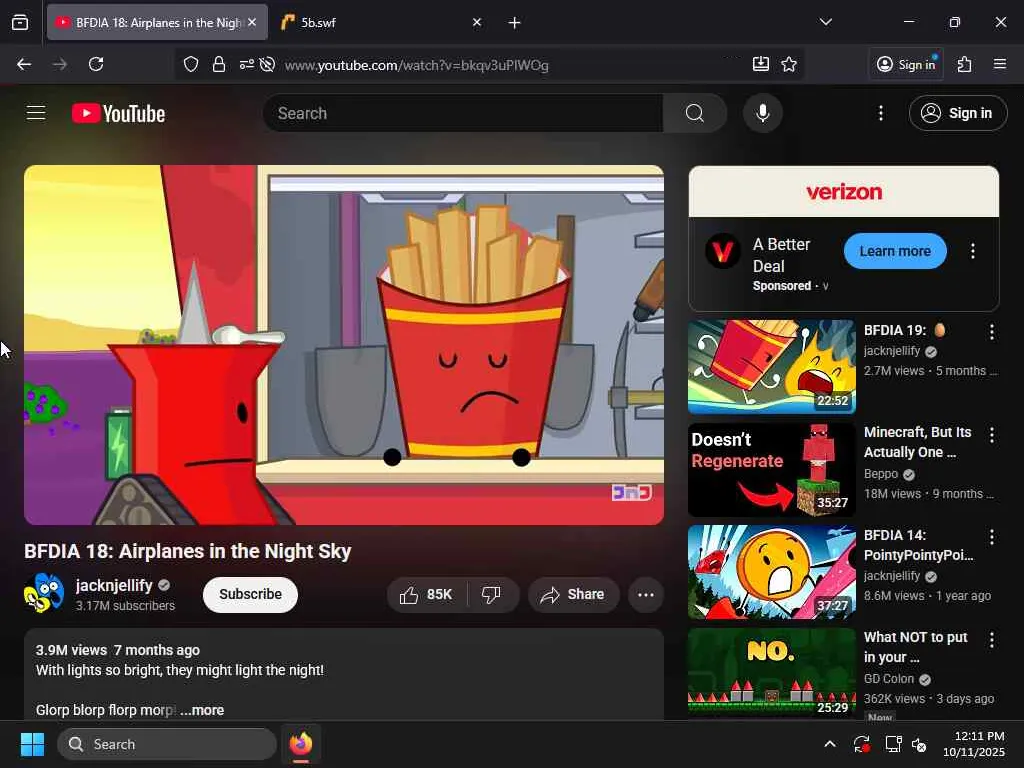Open Firefox tracking protection shield
Screen dimensions: 1024x768
(x=191, y=65)
